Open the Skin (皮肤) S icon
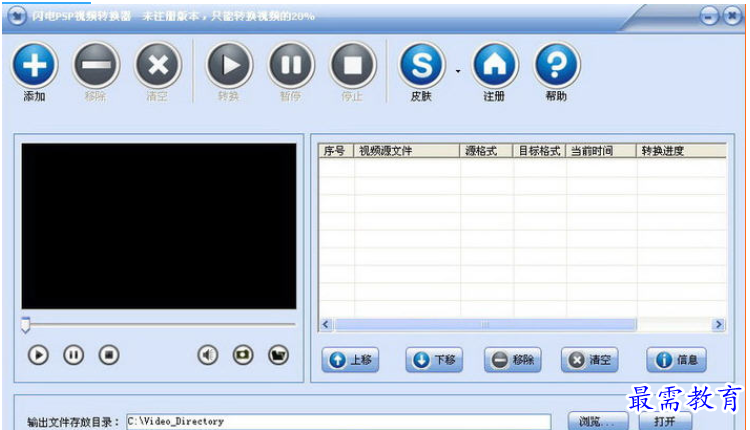The width and height of the screenshot is (750, 430). (x=422, y=65)
